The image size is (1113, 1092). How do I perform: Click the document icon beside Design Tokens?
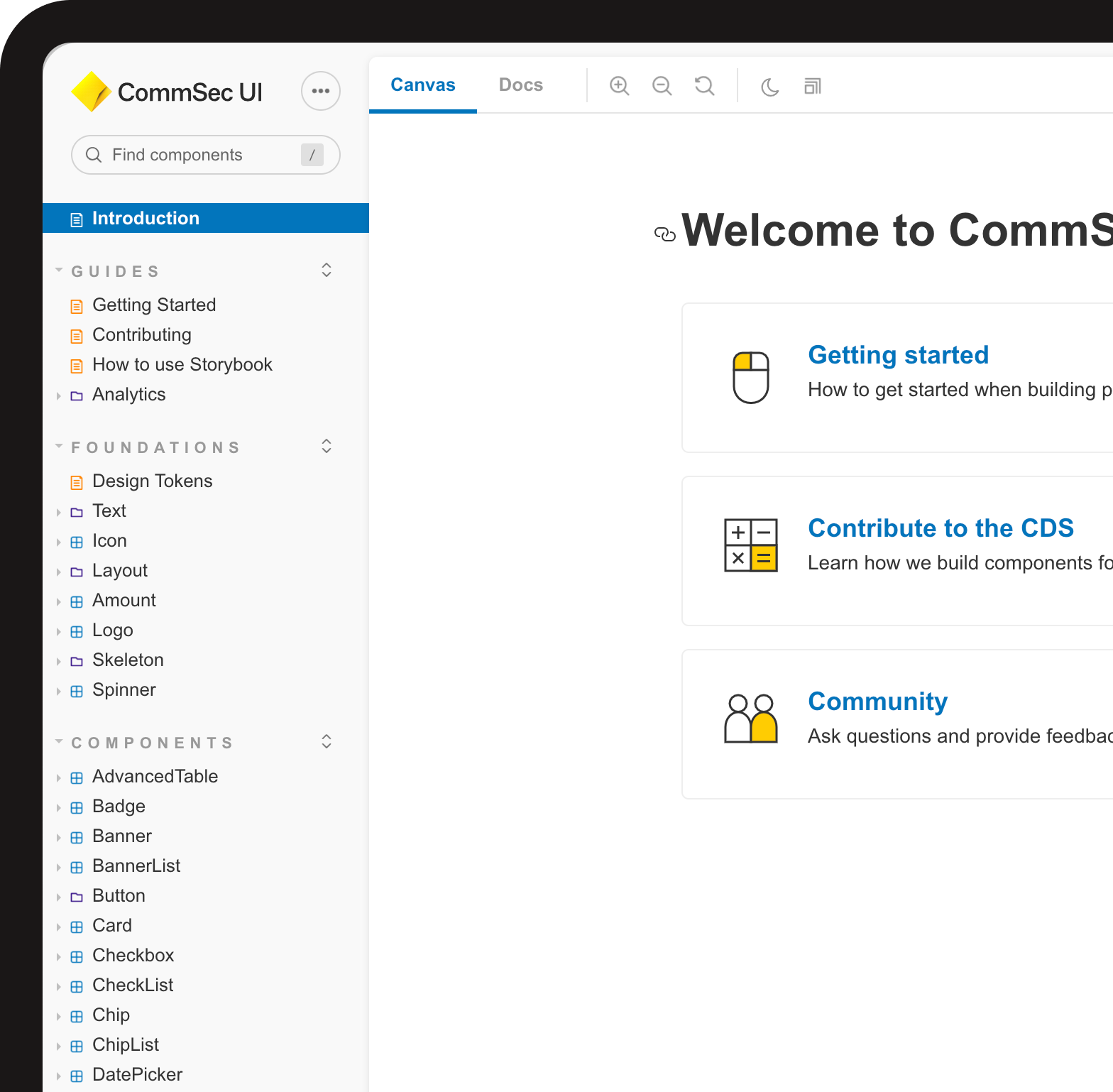77,483
